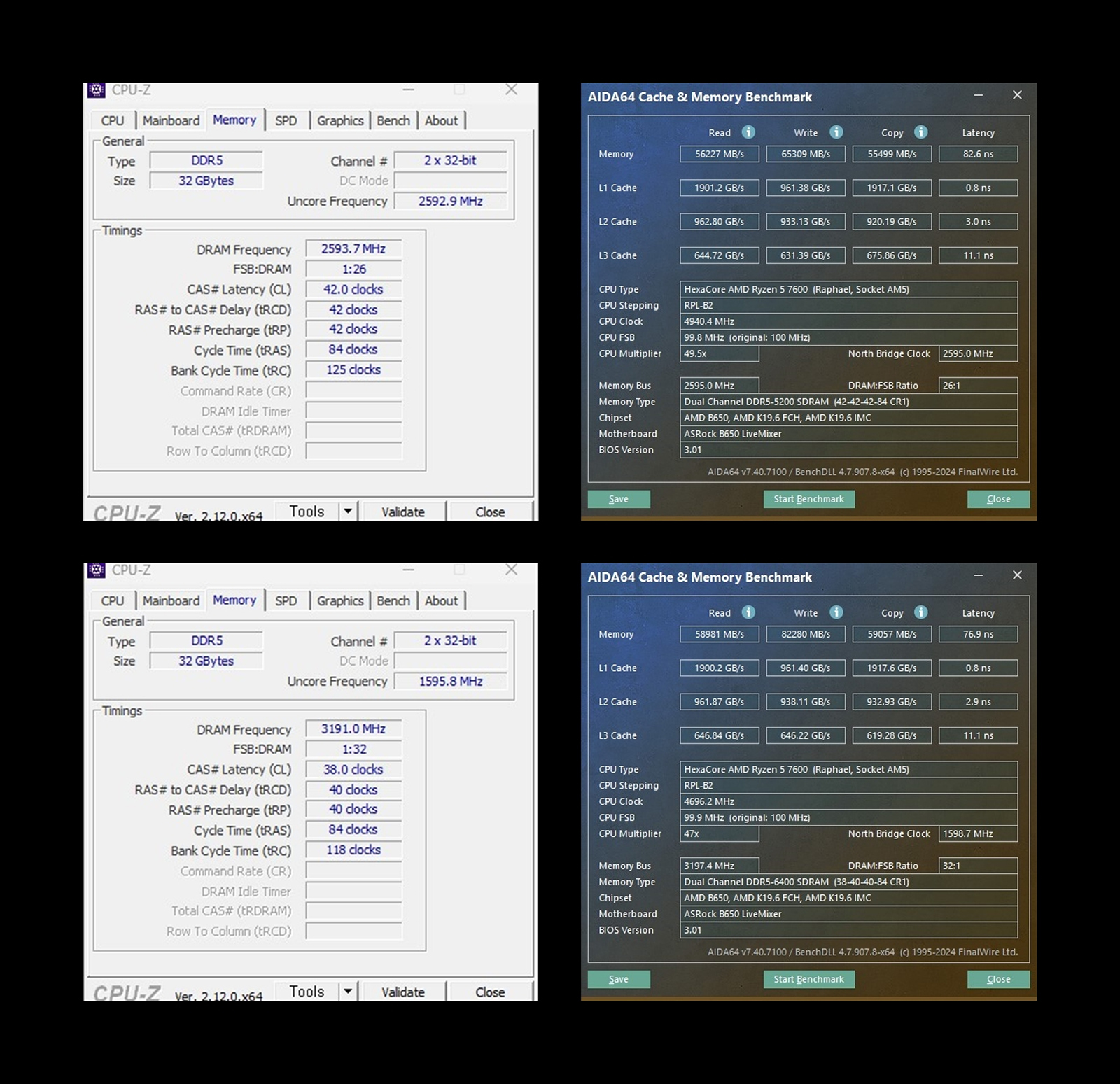Viewport: 1120px width, 1084px height.
Task: Click Copy info icon in top AIDA64
Action: [921, 132]
